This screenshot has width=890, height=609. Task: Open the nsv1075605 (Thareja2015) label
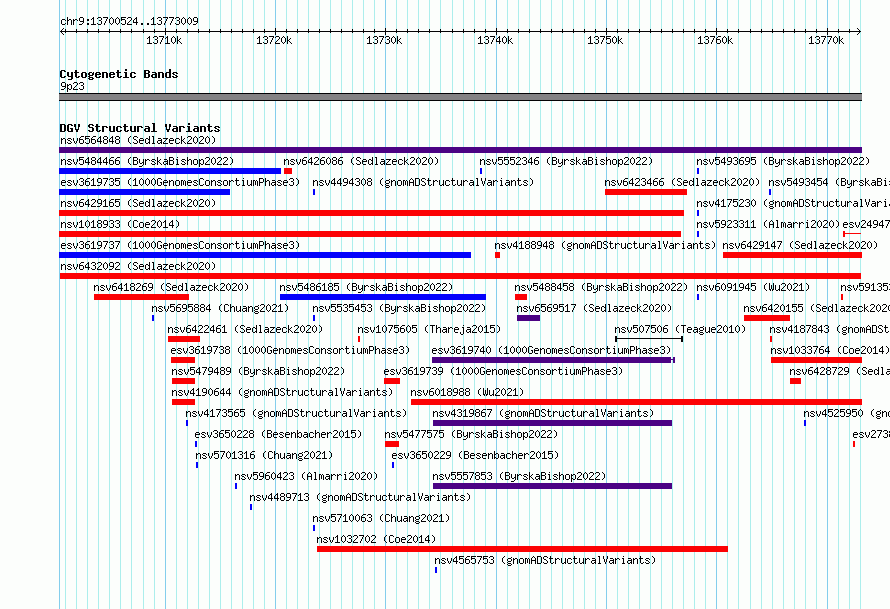click(x=429, y=329)
